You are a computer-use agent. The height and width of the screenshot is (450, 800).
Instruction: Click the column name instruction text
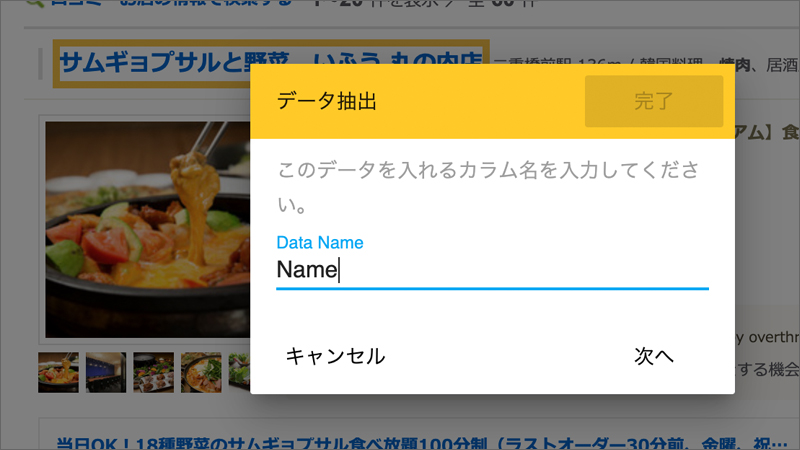click(x=488, y=187)
